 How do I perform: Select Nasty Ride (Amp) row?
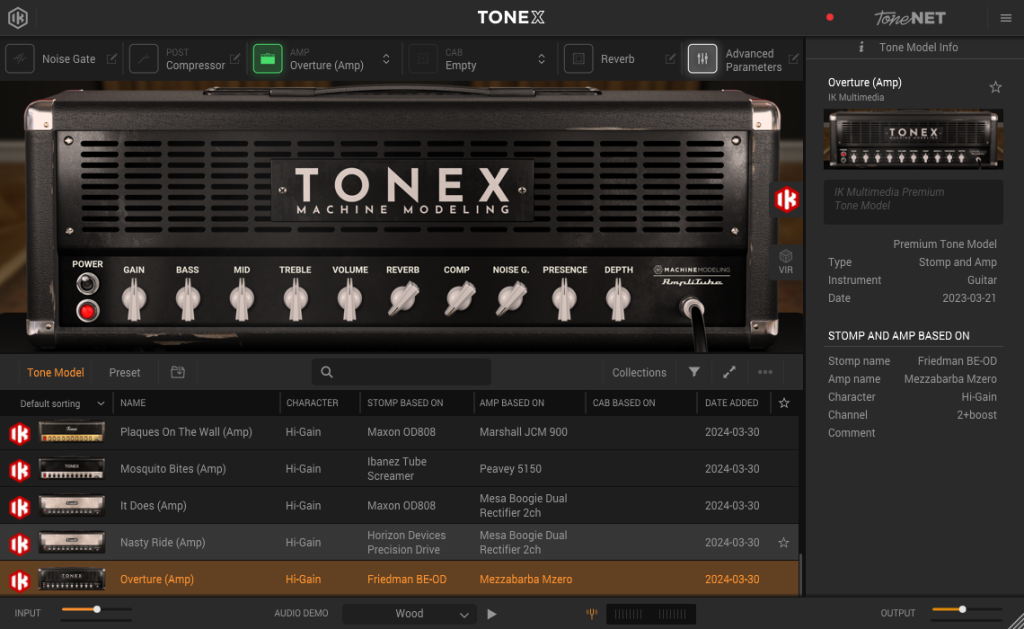pyautogui.click(x=399, y=542)
